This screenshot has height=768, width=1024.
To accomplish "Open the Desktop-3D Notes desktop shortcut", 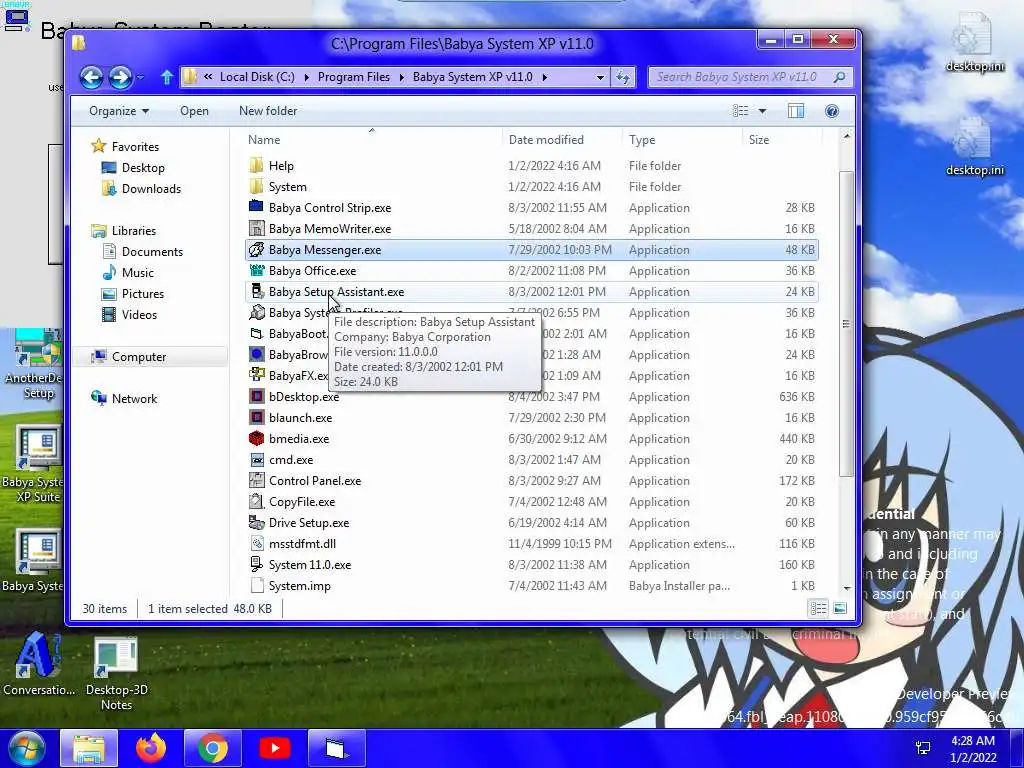I will point(116,673).
